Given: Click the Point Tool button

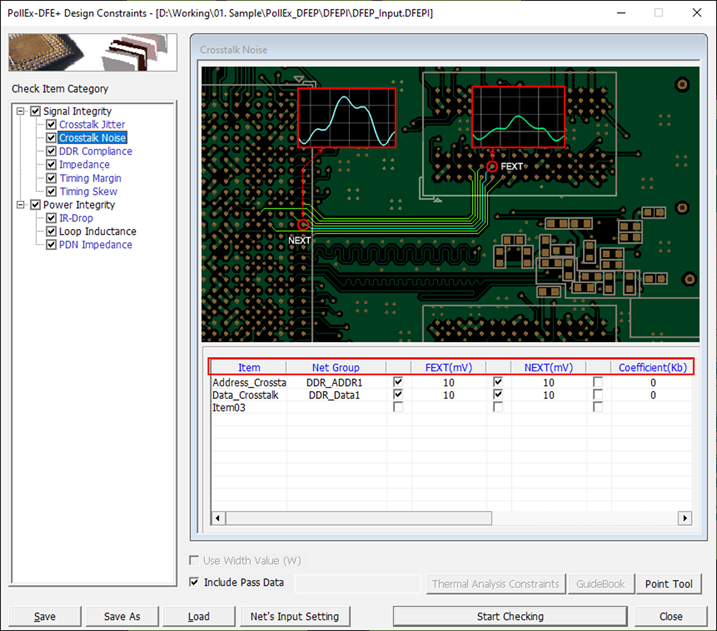Looking at the screenshot, I should pos(669,584).
